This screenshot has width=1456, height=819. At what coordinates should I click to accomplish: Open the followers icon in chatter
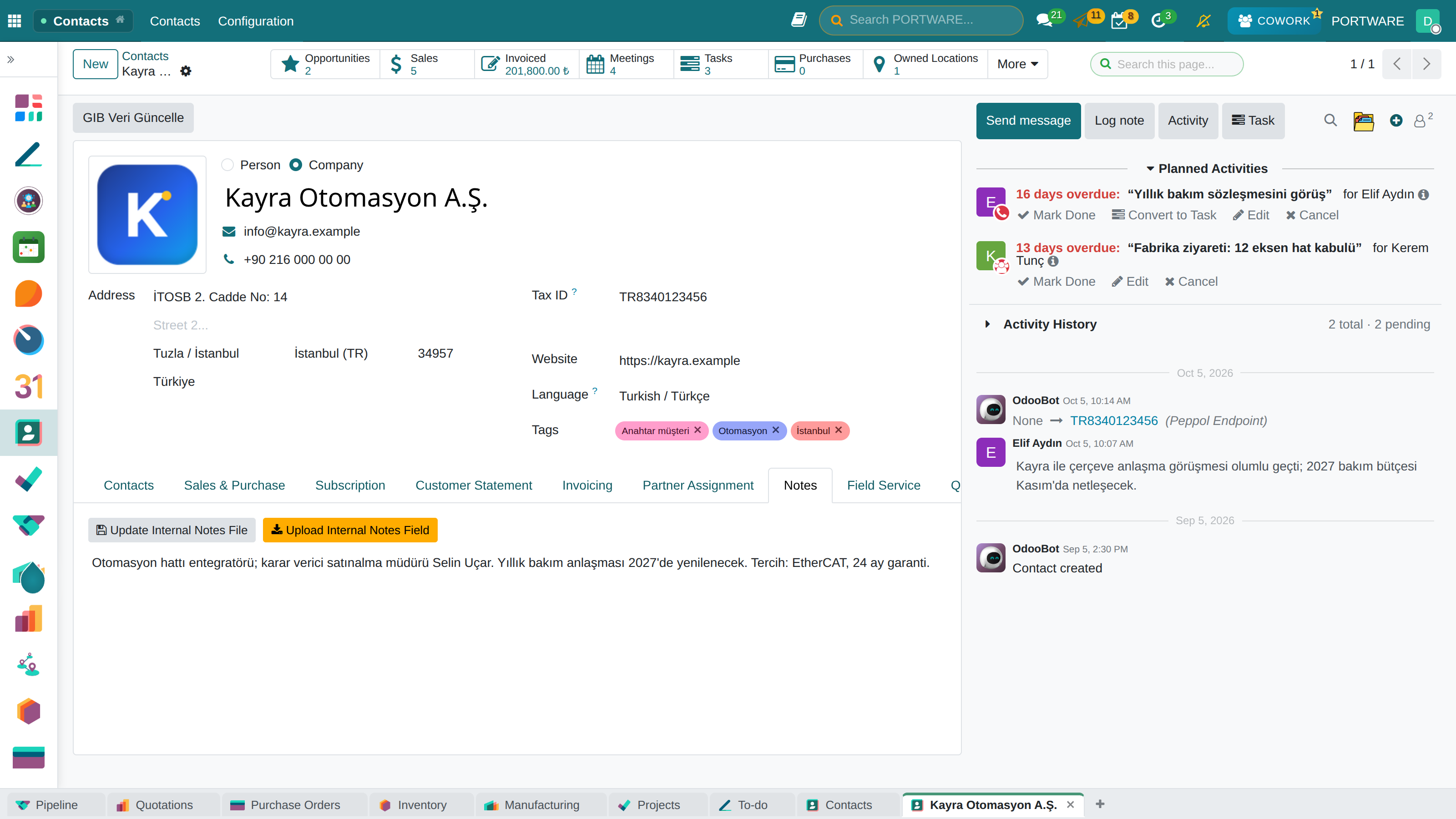pos(1423,120)
